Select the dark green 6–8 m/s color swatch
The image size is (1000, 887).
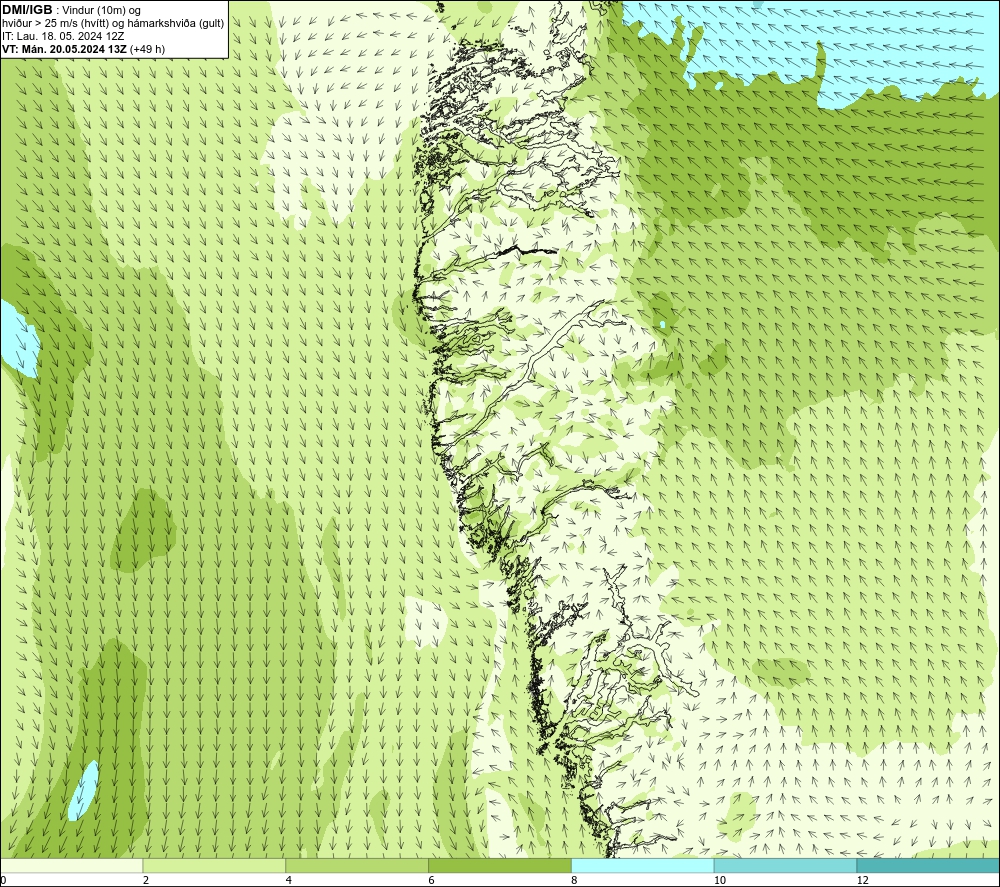[x=500, y=865]
